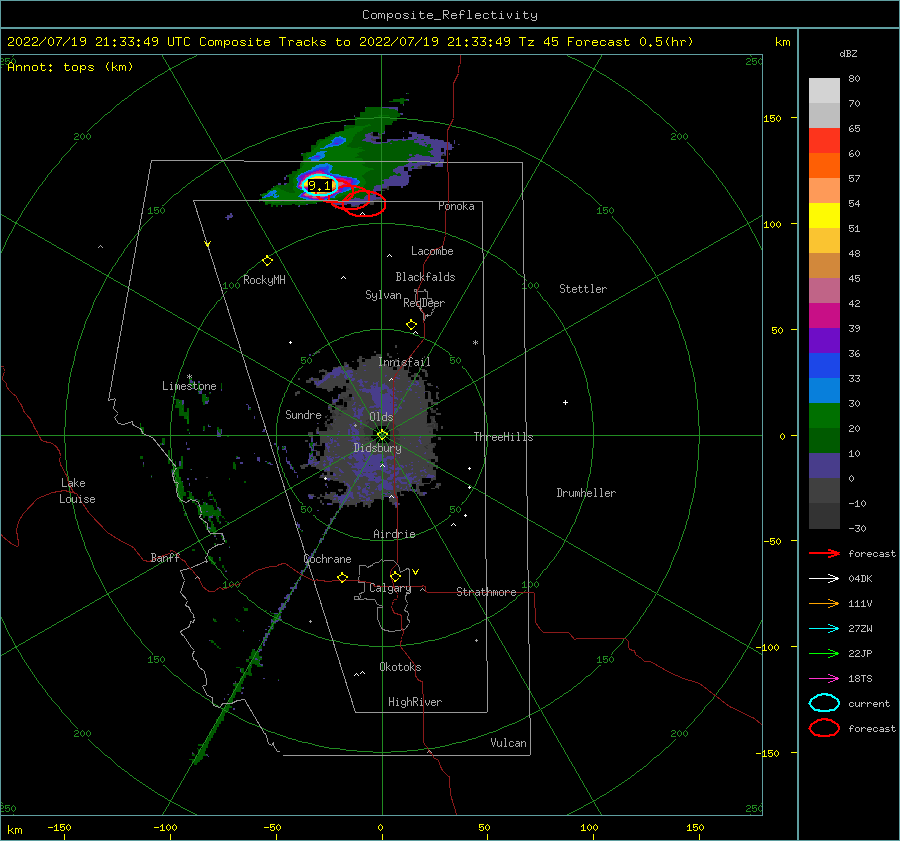Select the HighRiver label
900x841 pixels.
(x=415, y=702)
